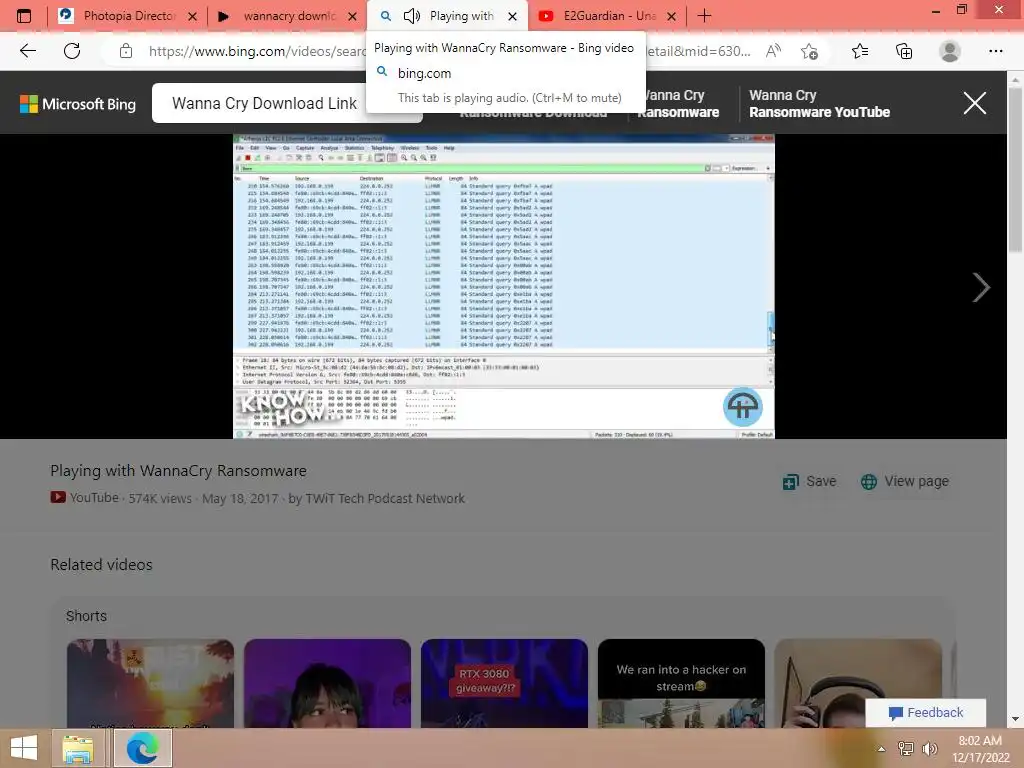Click TWiT Tech Podcast Network author text
Screen dimensions: 1024x768
click(385, 498)
